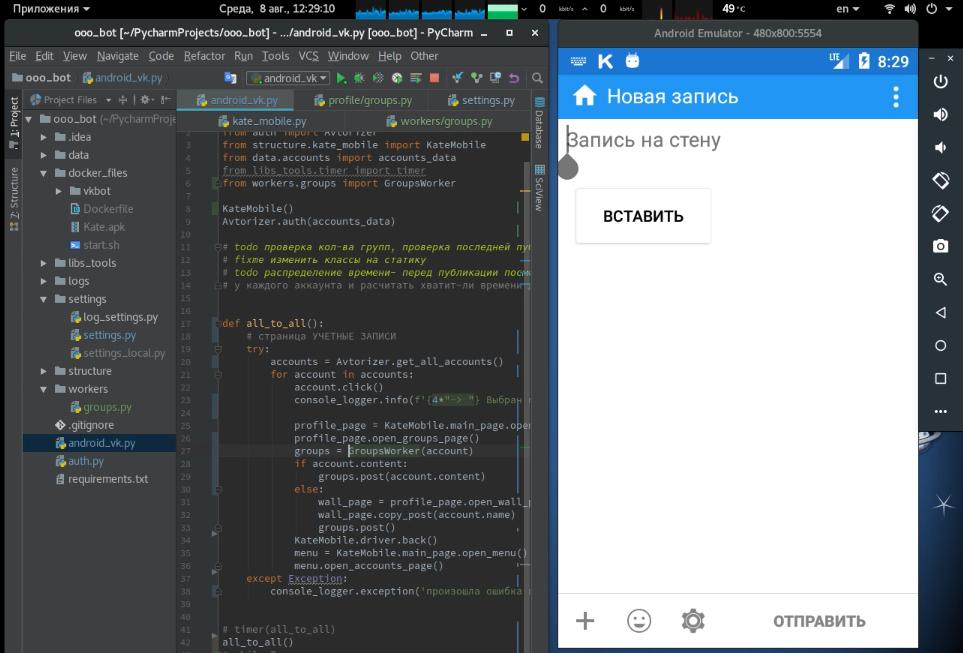Open the android_vk run configuration dropdown
The image size is (963, 653).
pos(288,78)
